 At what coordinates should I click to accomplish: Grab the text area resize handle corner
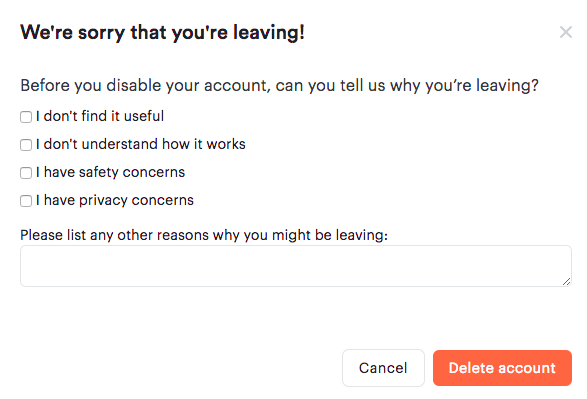(566, 282)
